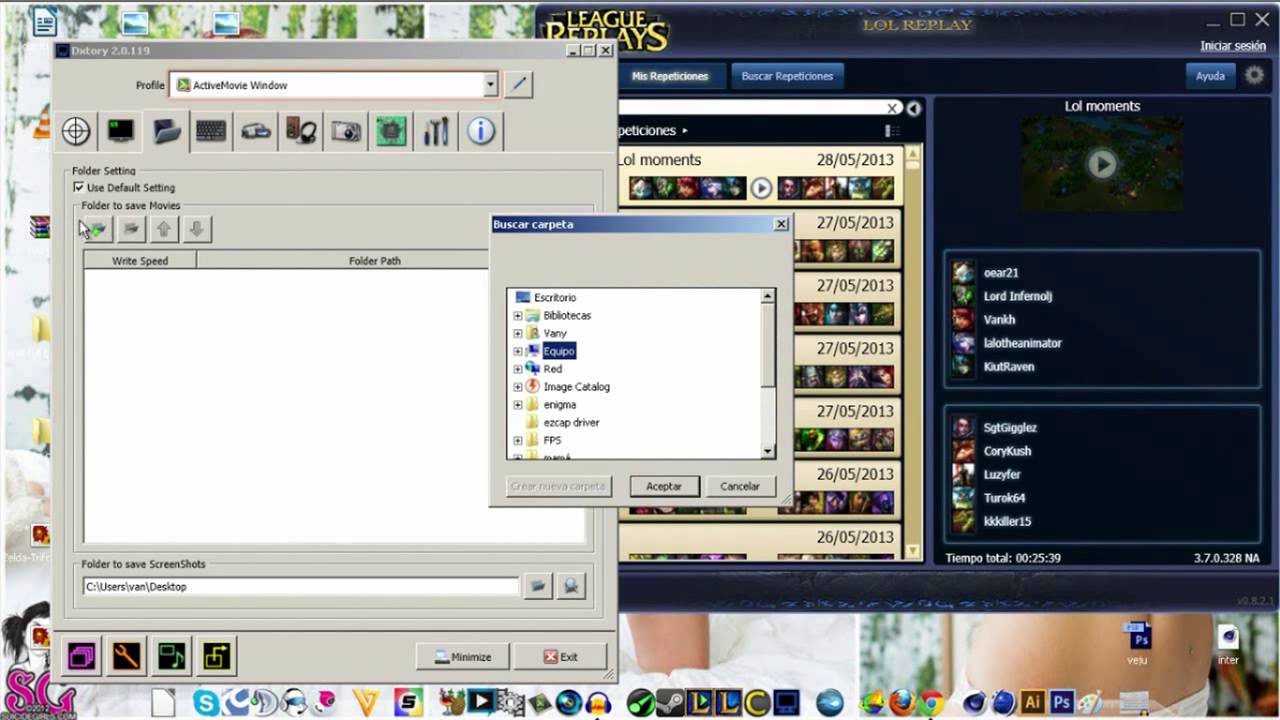This screenshot has width=1280, height=720.
Task: Click the collapse arrow beside the replay search box
Action: 913,108
